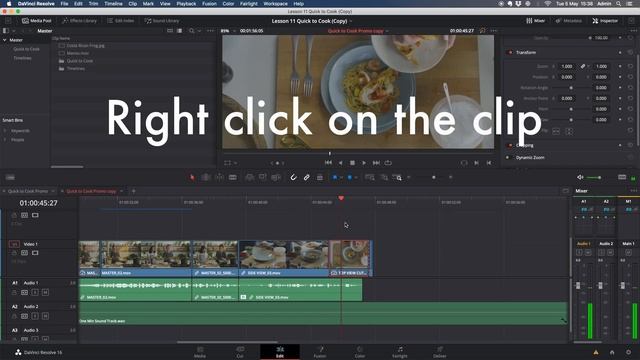Toggle loop playback in viewer
The width and height of the screenshot is (640, 360).
[388, 162]
